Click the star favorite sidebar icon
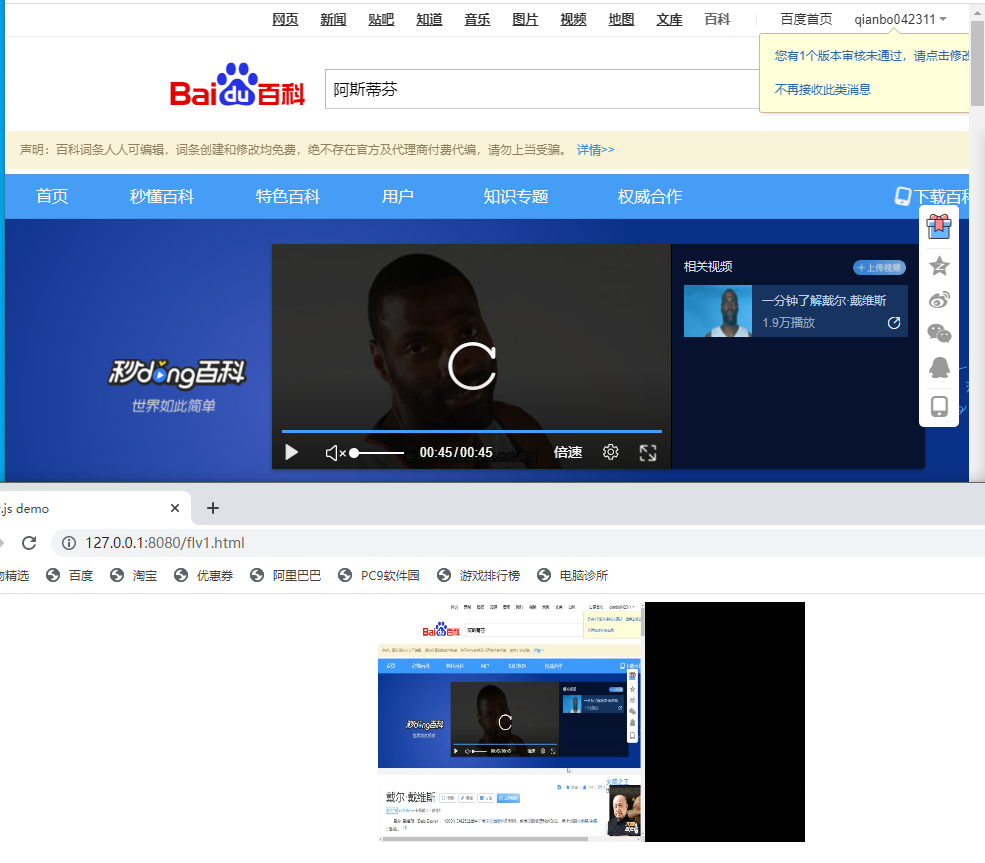The height and width of the screenshot is (863, 985). [939, 266]
